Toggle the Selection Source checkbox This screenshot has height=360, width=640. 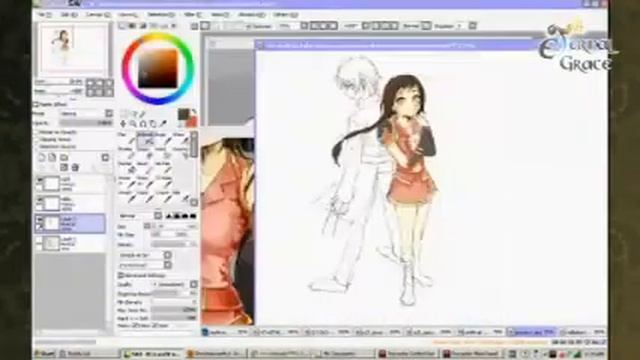[36, 146]
